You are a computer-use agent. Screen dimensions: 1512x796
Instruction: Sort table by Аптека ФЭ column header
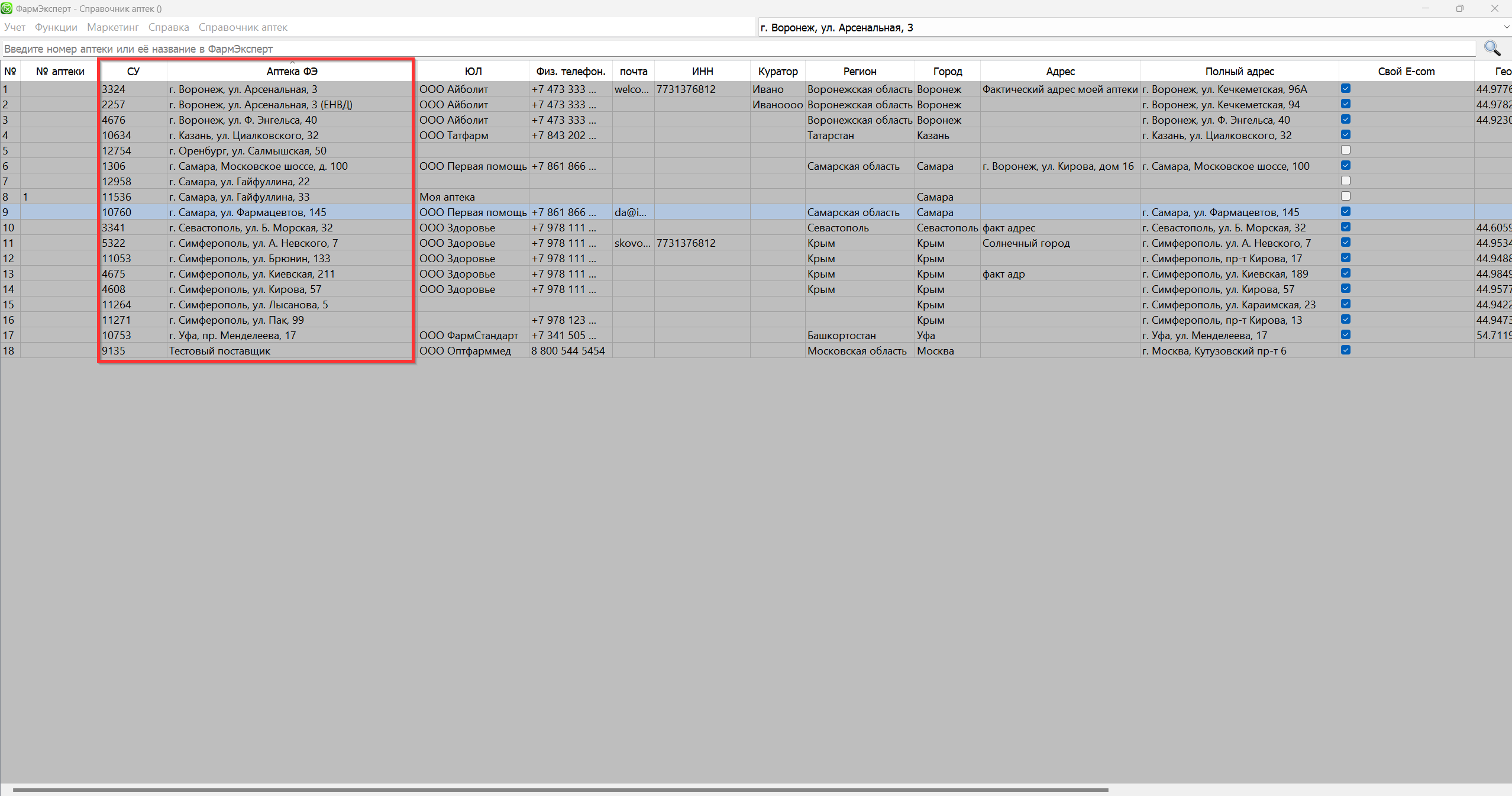click(292, 72)
